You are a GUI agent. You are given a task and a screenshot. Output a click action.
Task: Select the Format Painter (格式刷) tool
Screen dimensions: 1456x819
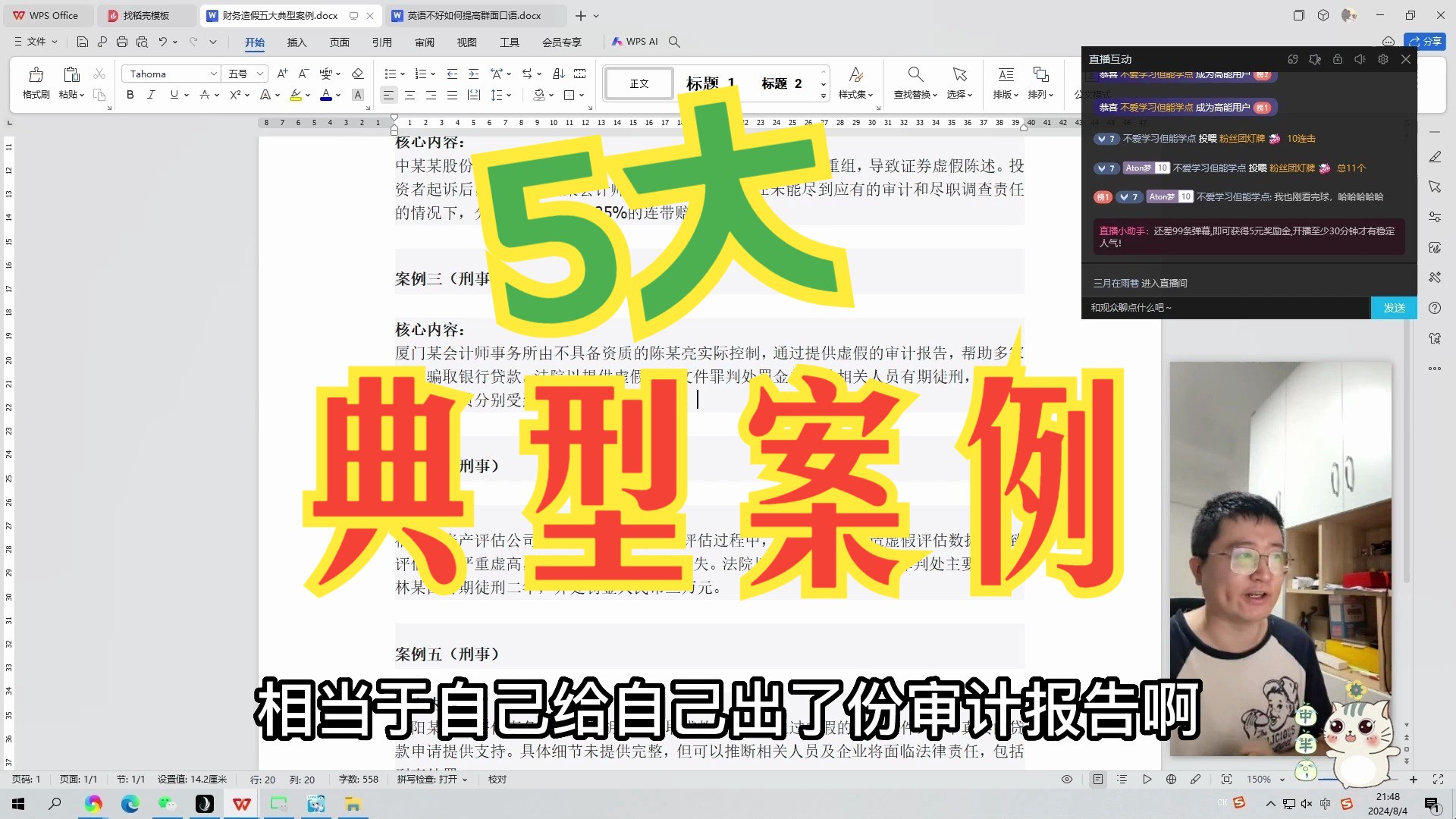36,83
